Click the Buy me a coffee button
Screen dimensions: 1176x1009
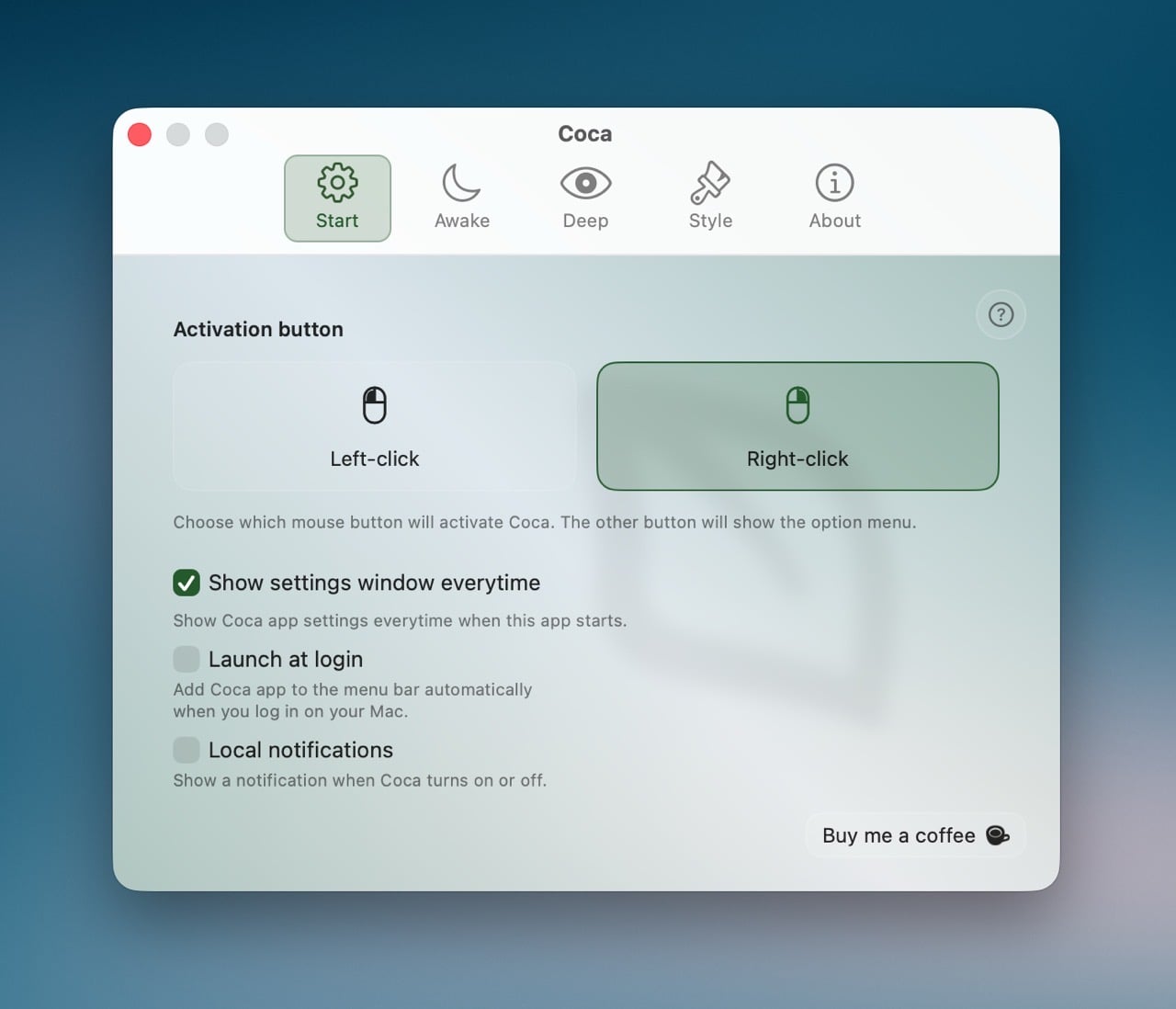[915, 835]
